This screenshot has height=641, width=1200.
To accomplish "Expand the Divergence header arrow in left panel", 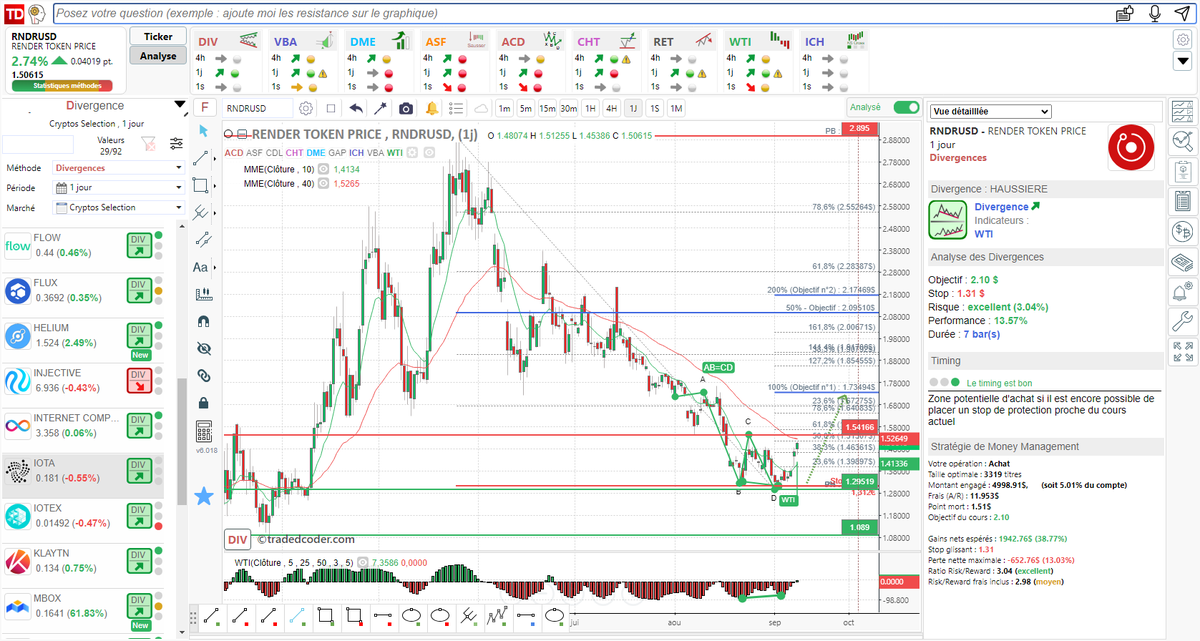I will pyautogui.click(x=180, y=104).
